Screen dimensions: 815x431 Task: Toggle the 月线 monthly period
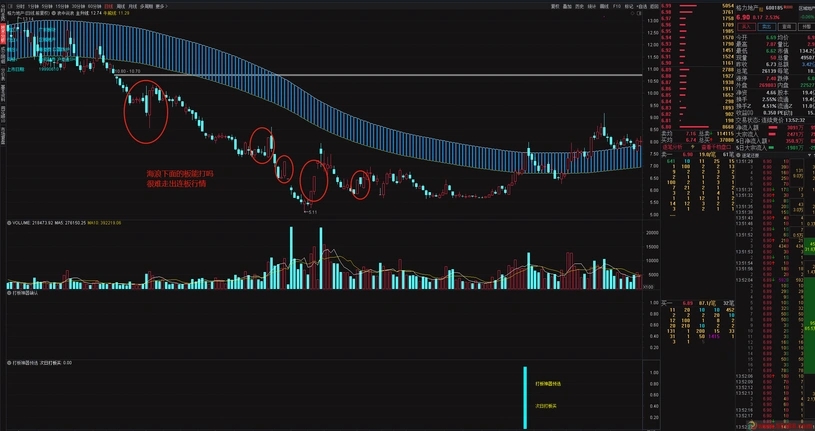coord(133,6)
